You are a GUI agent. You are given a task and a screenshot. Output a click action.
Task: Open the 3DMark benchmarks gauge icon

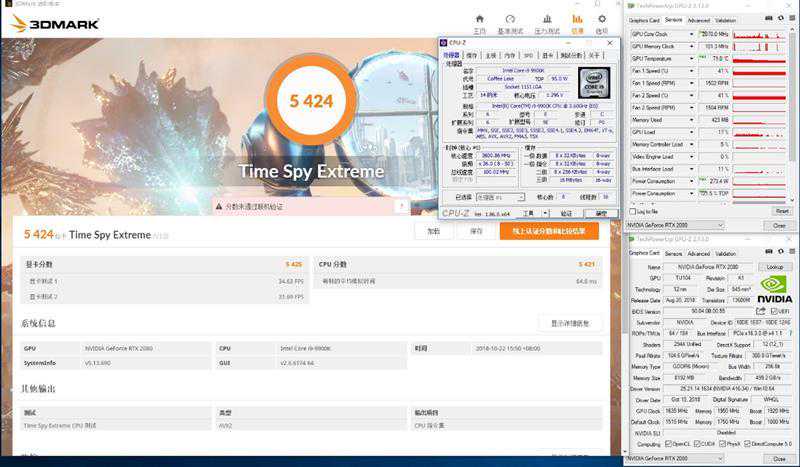[511, 22]
